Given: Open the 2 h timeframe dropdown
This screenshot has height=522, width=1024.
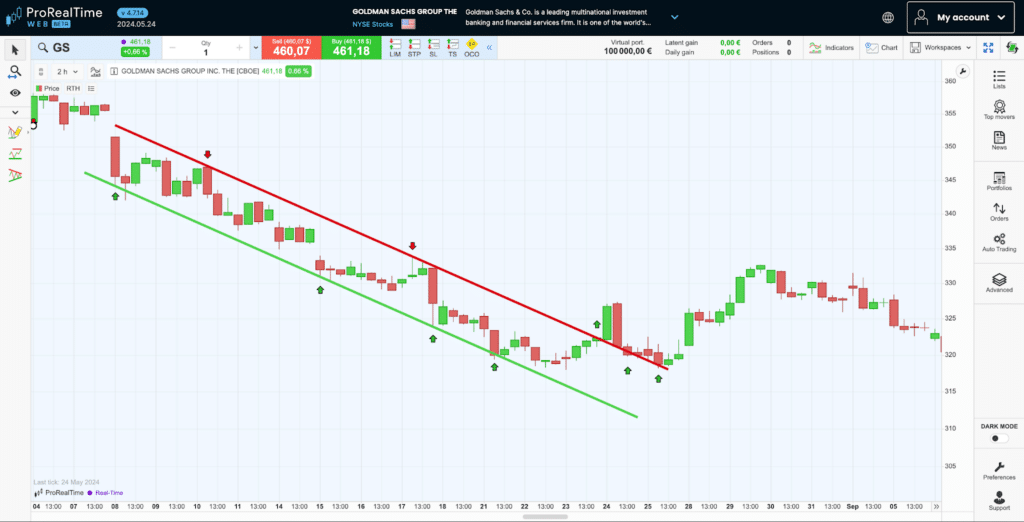Looking at the screenshot, I should pyautogui.click(x=67, y=71).
